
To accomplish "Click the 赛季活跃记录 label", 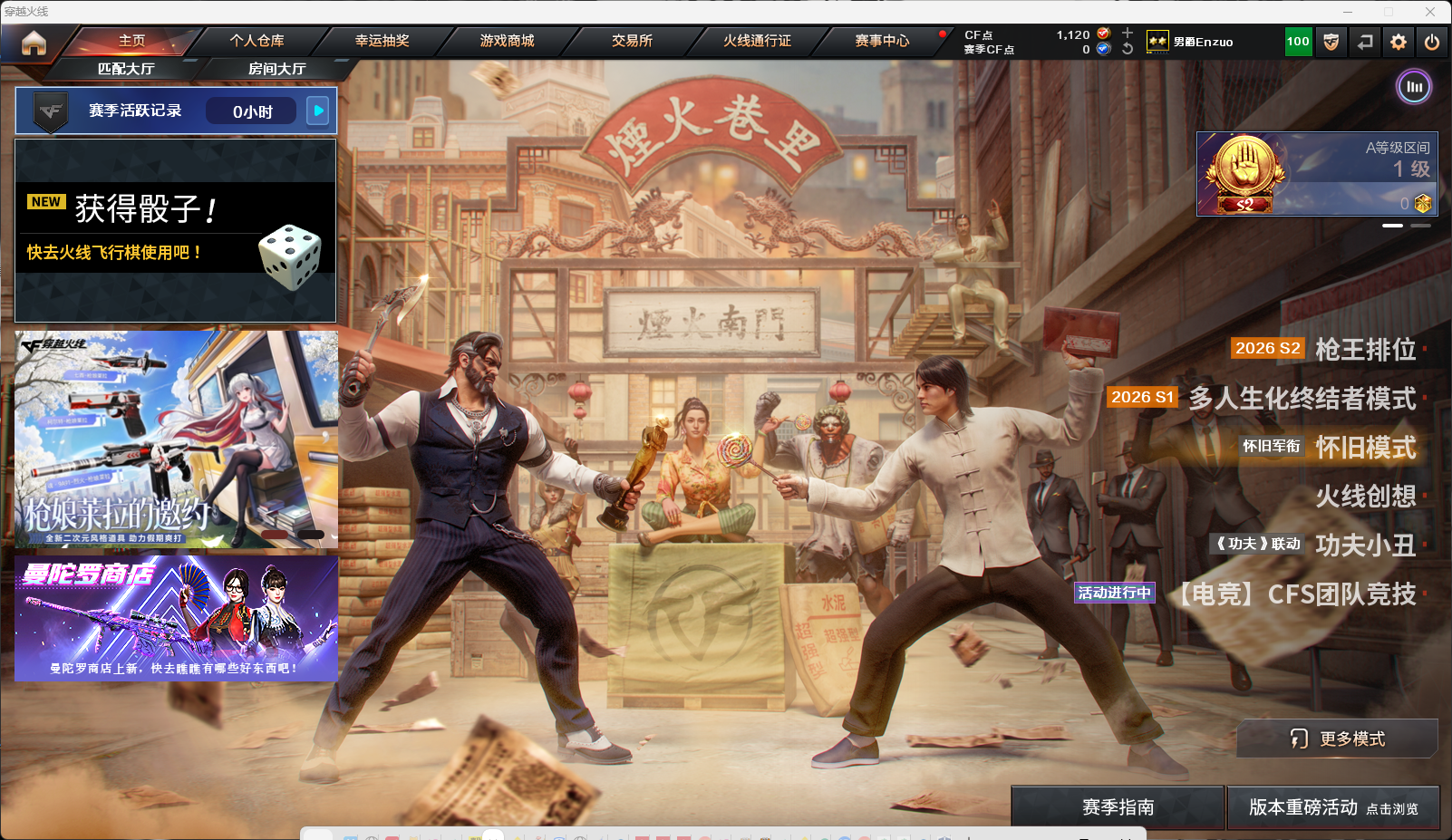I will [135, 111].
